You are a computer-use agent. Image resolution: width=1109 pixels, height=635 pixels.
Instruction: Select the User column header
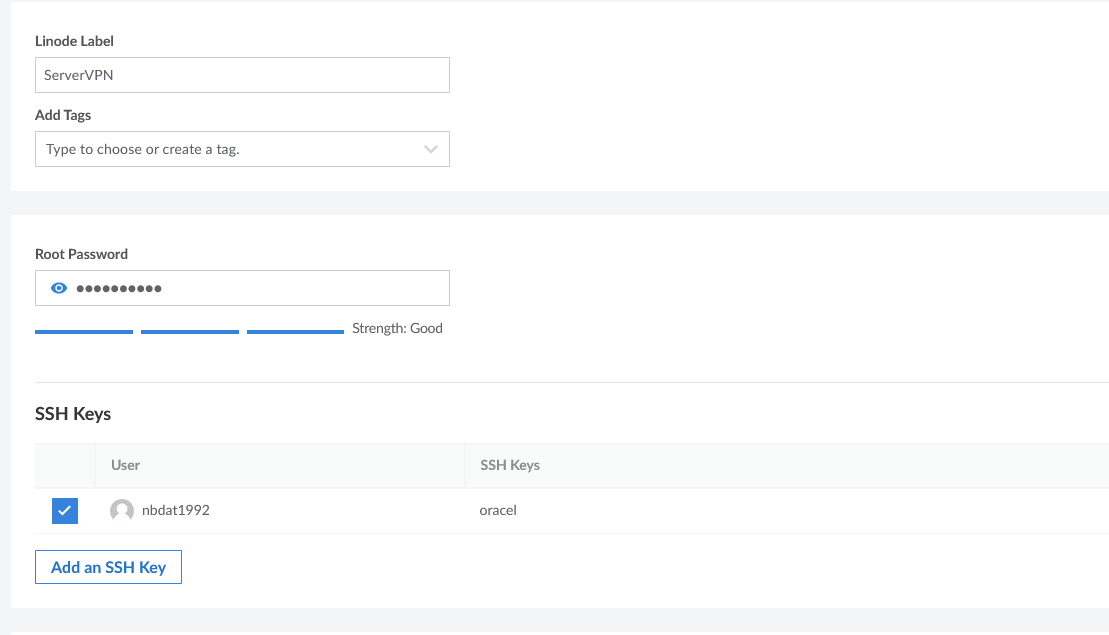126,465
